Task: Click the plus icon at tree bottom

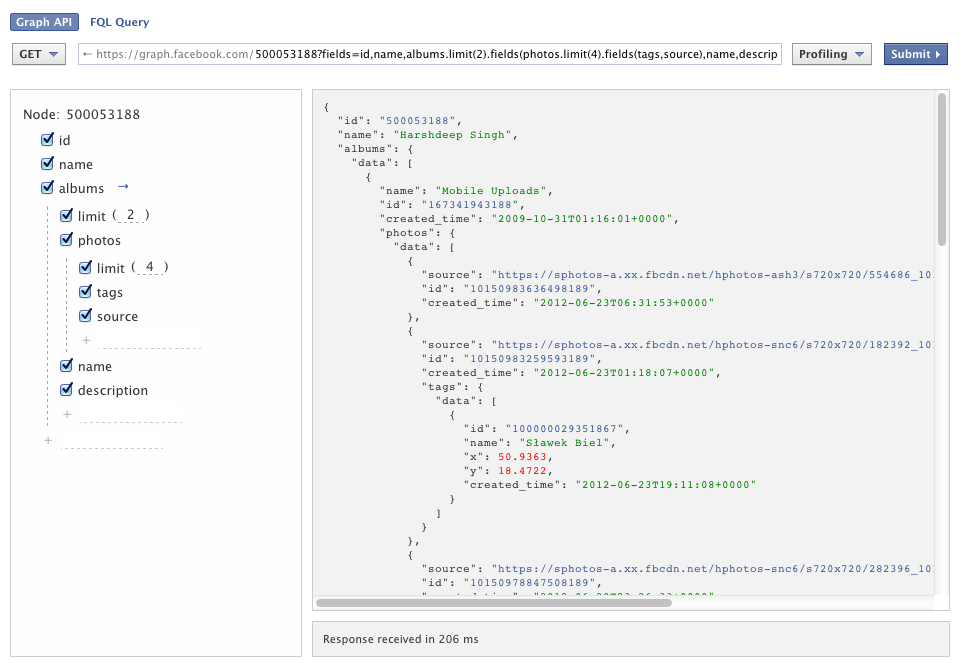Action: (x=47, y=440)
